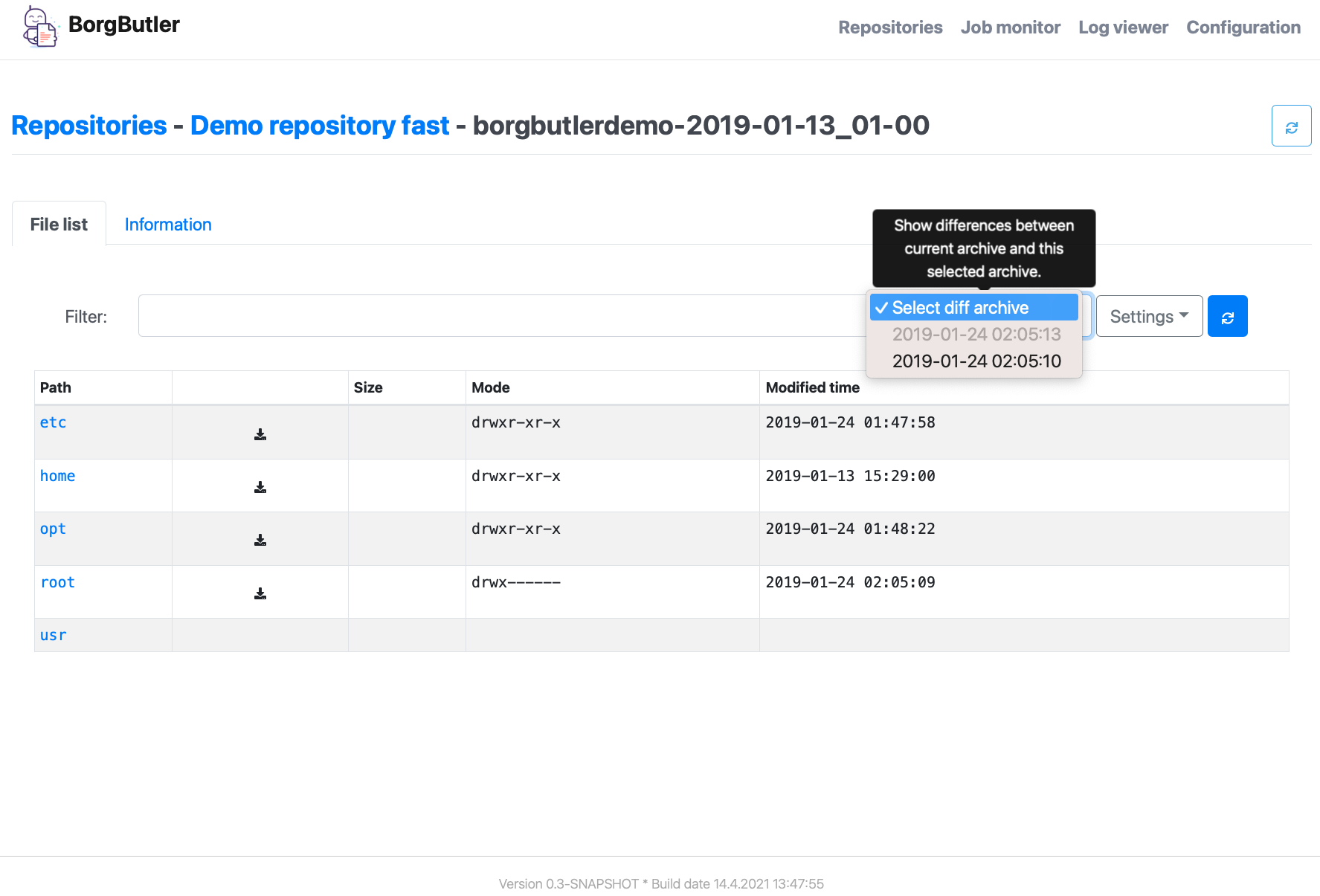The height and width of the screenshot is (896, 1320).
Task: Click mode drwxr-xr-x in etc row
Action: (516, 422)
